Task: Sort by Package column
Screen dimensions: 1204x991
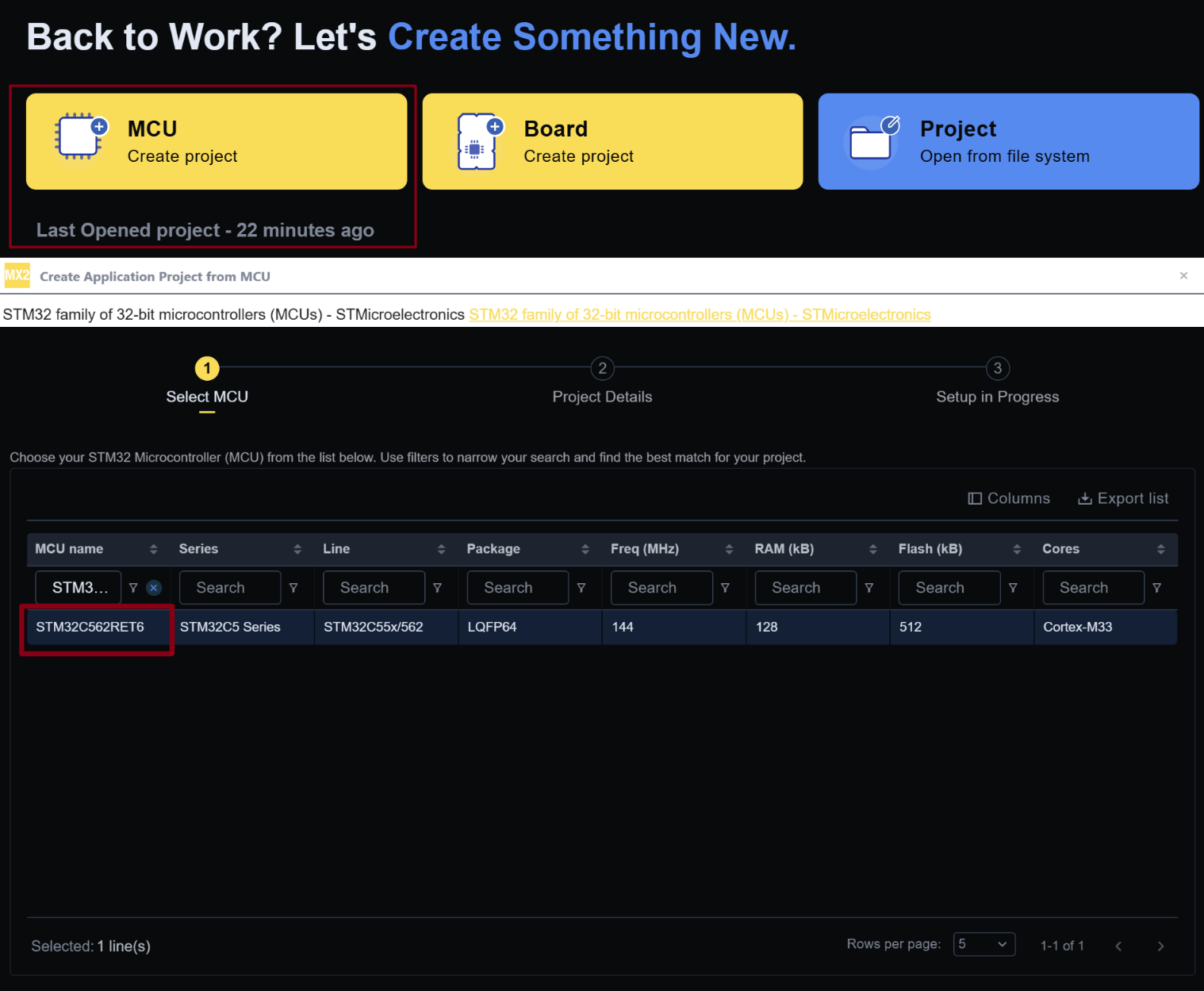Action: coord(585,549)
